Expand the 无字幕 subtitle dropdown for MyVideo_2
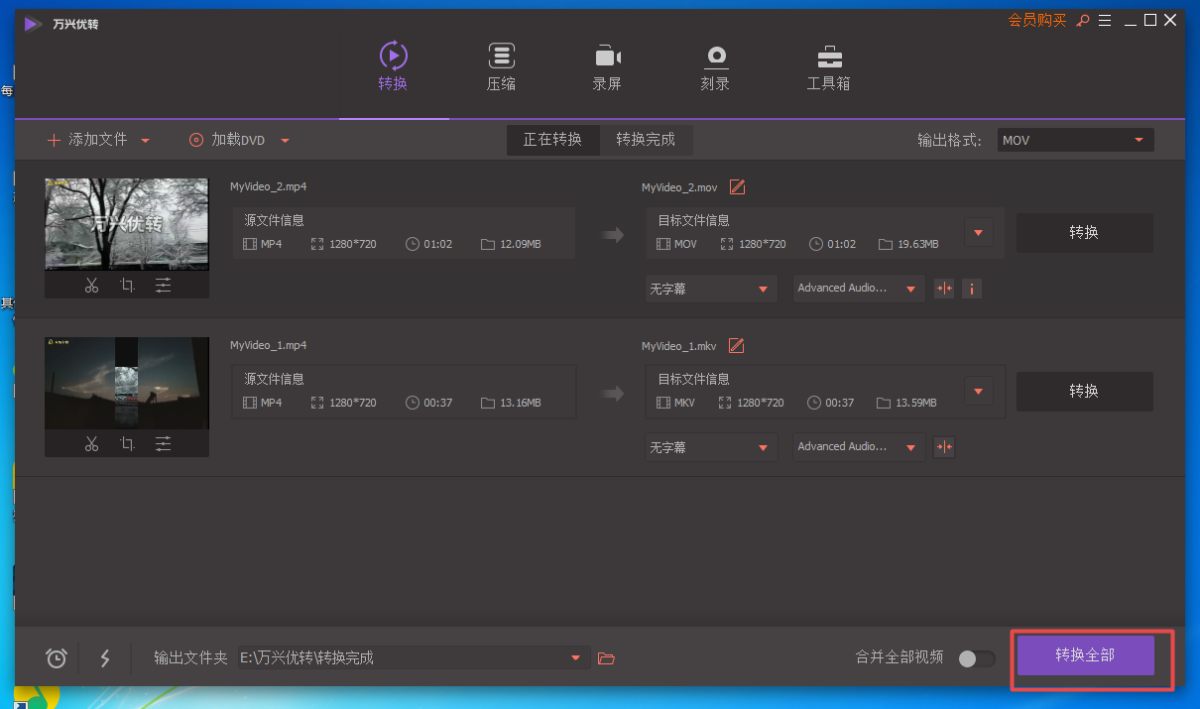1200x709 pixels. click(x=711, y=289)
